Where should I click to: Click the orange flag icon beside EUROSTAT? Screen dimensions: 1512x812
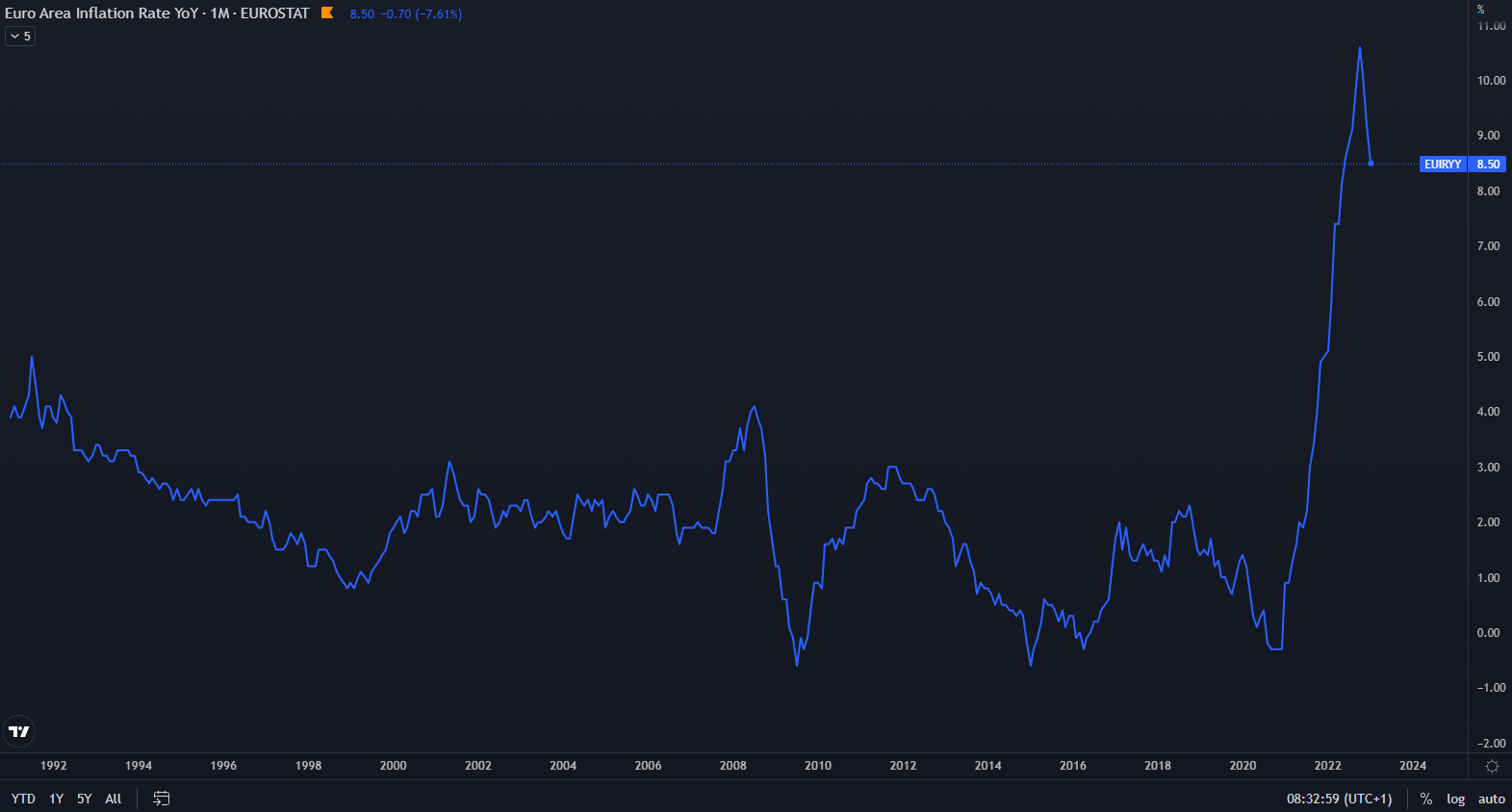327,13
